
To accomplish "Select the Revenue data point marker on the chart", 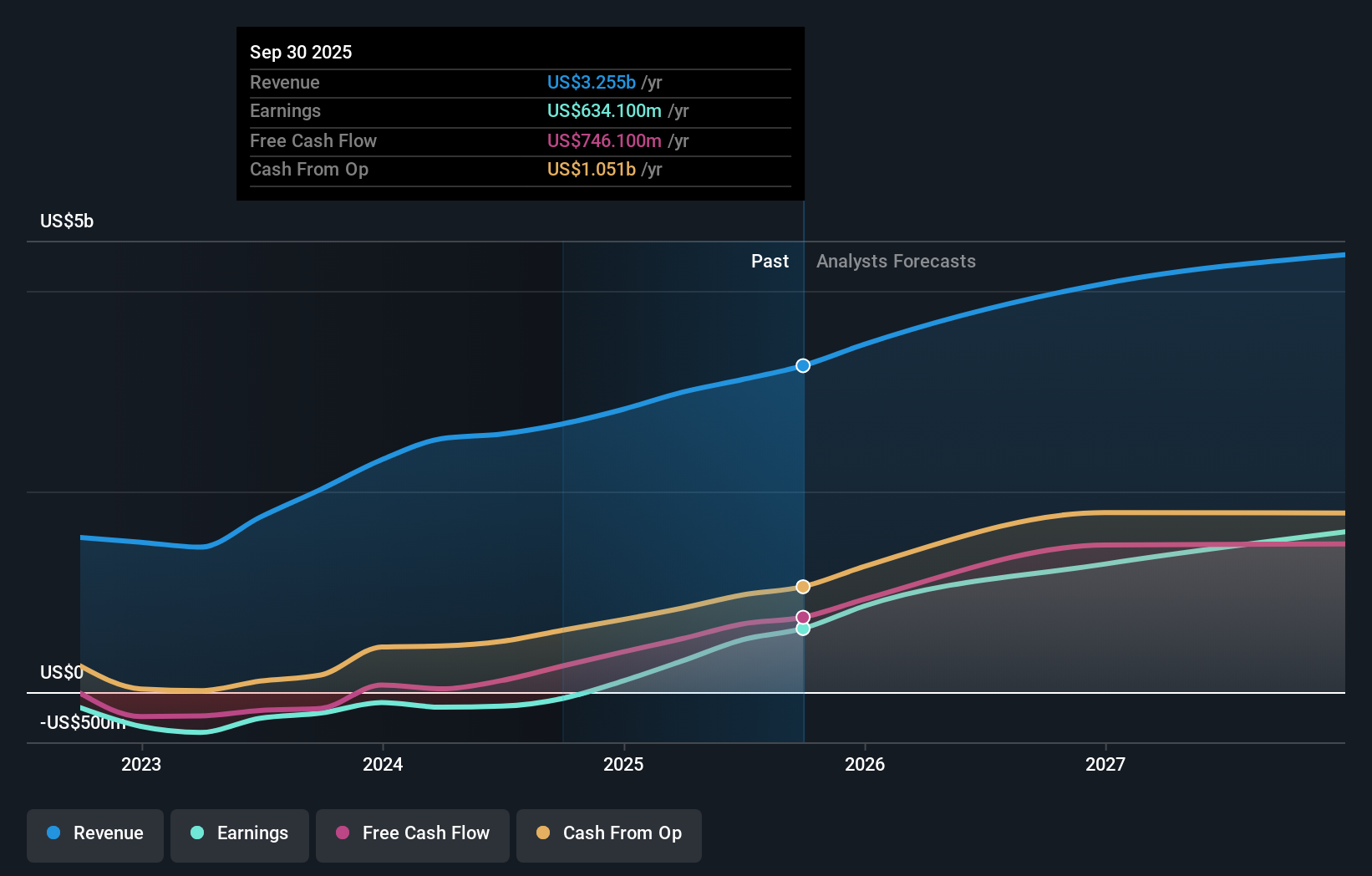I will click(802, 365).
